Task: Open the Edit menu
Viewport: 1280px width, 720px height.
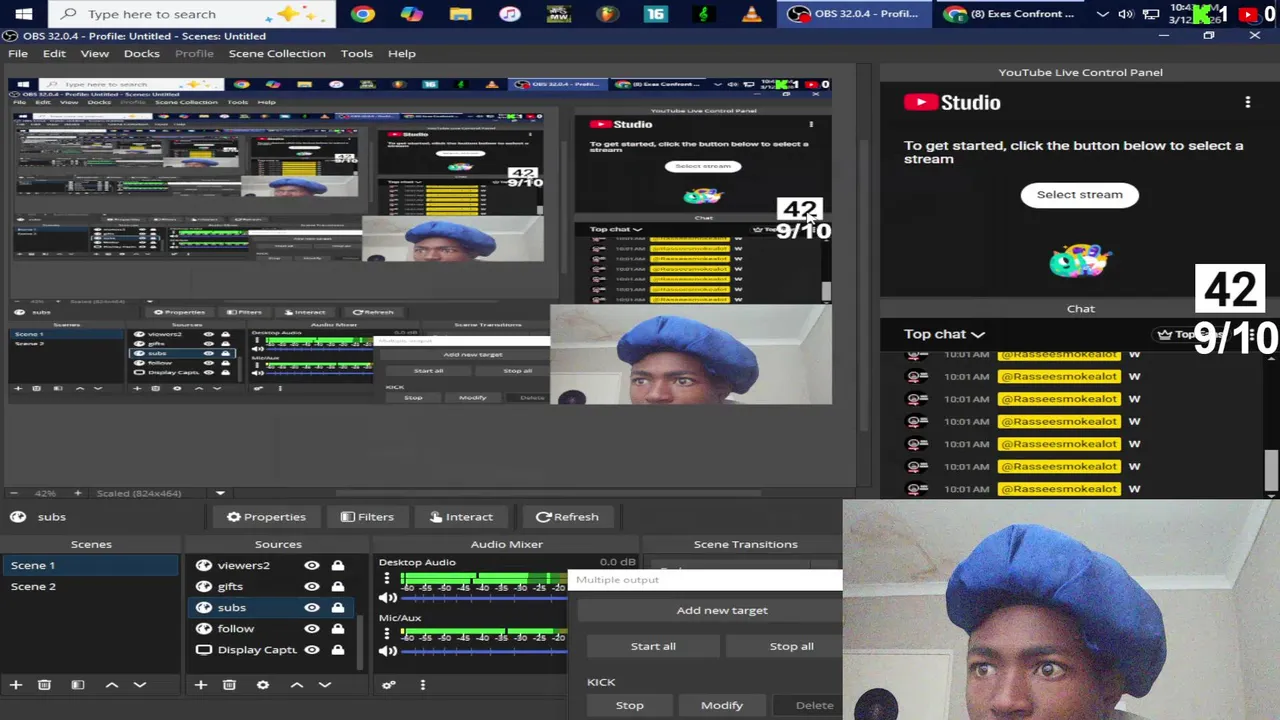Action: (54, 53)
